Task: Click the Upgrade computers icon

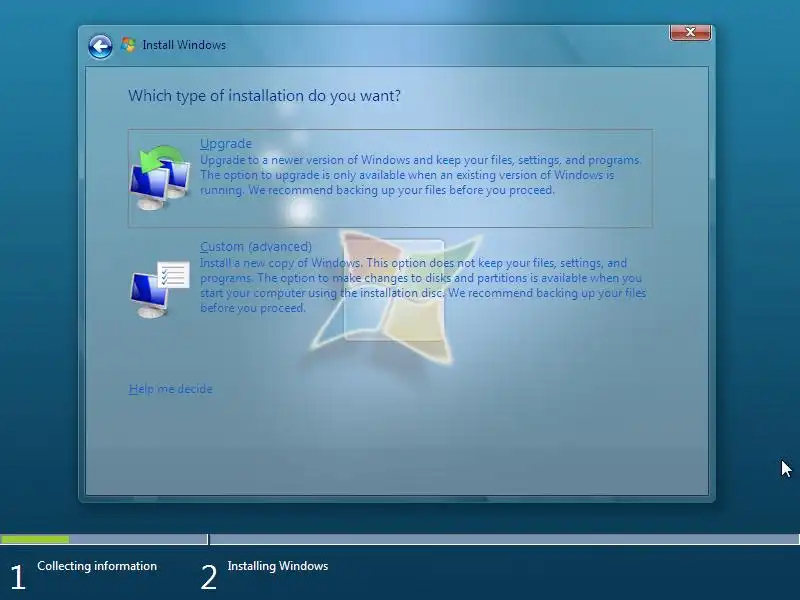Action: point(160,177)
